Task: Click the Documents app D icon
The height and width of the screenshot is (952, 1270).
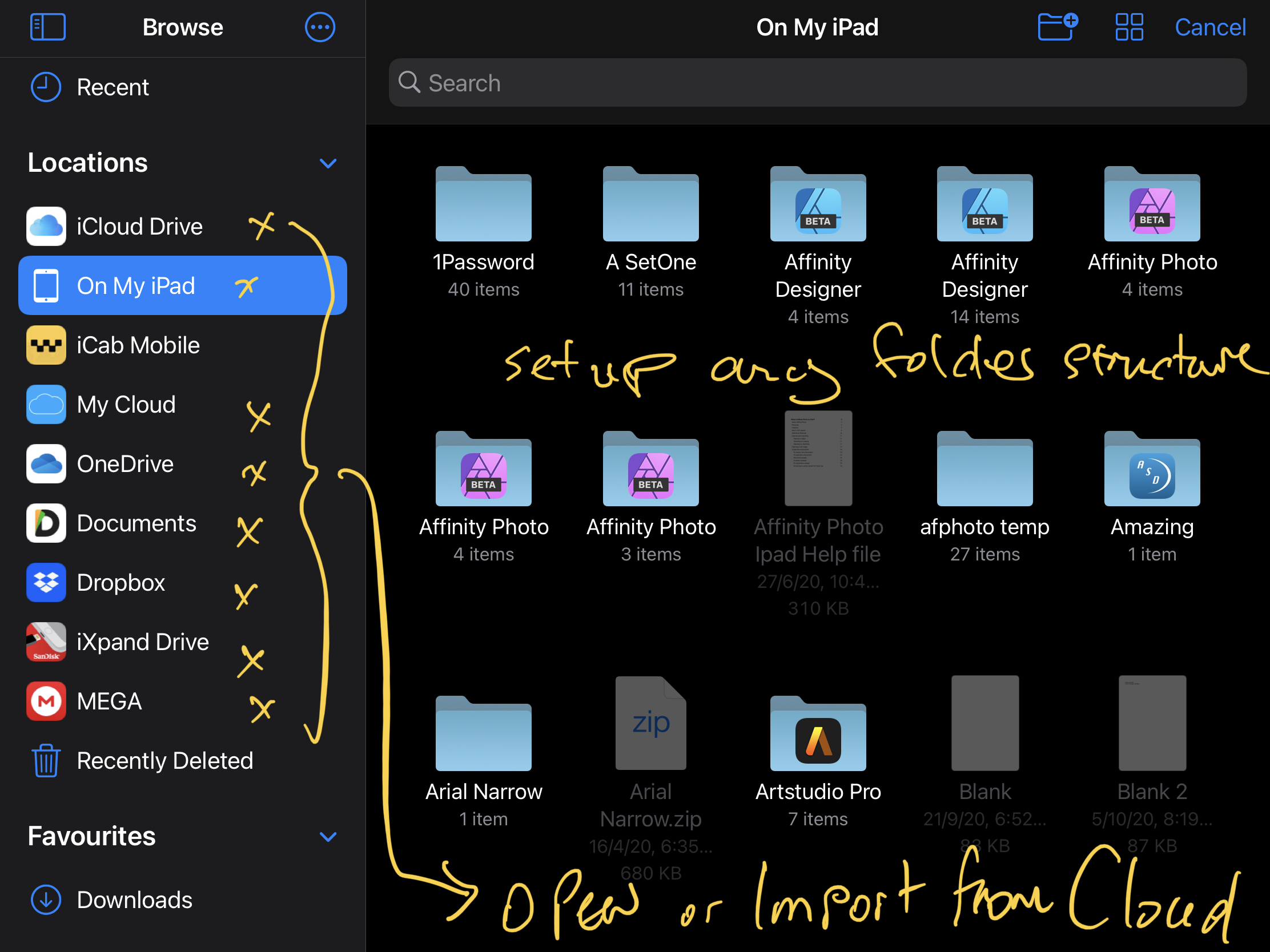Action: pos(46,523)
